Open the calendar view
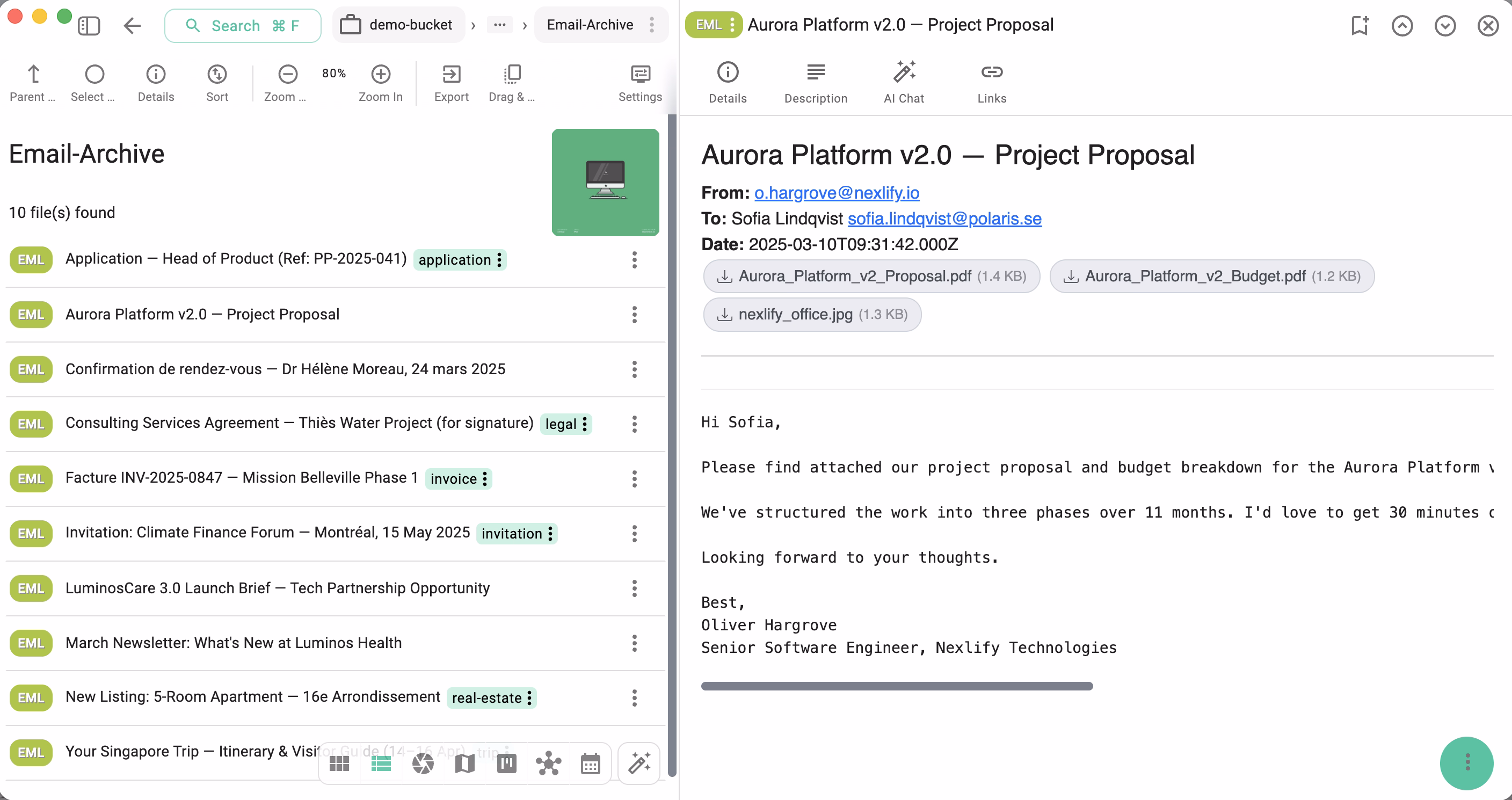 [x=590, y=763]
